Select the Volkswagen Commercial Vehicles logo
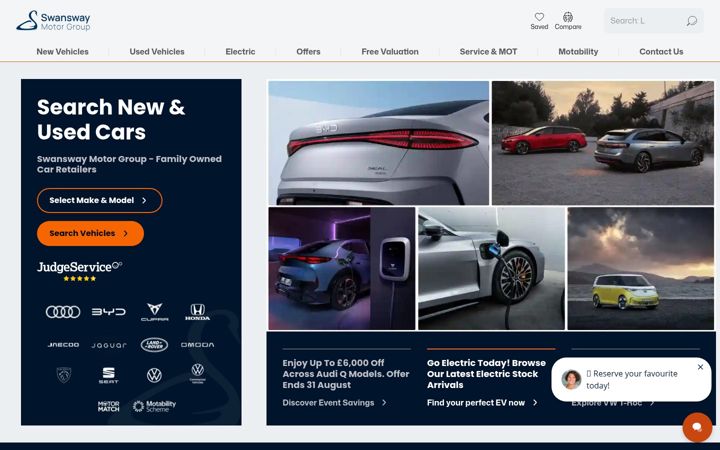 pos(197,373)
